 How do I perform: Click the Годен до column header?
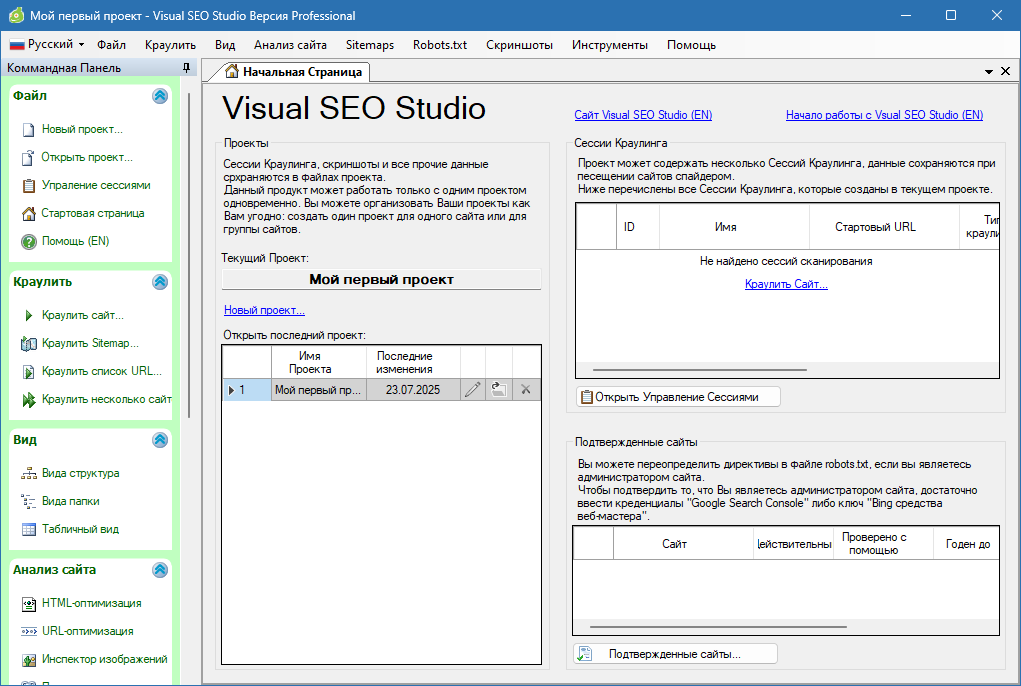tap(968, 543)
